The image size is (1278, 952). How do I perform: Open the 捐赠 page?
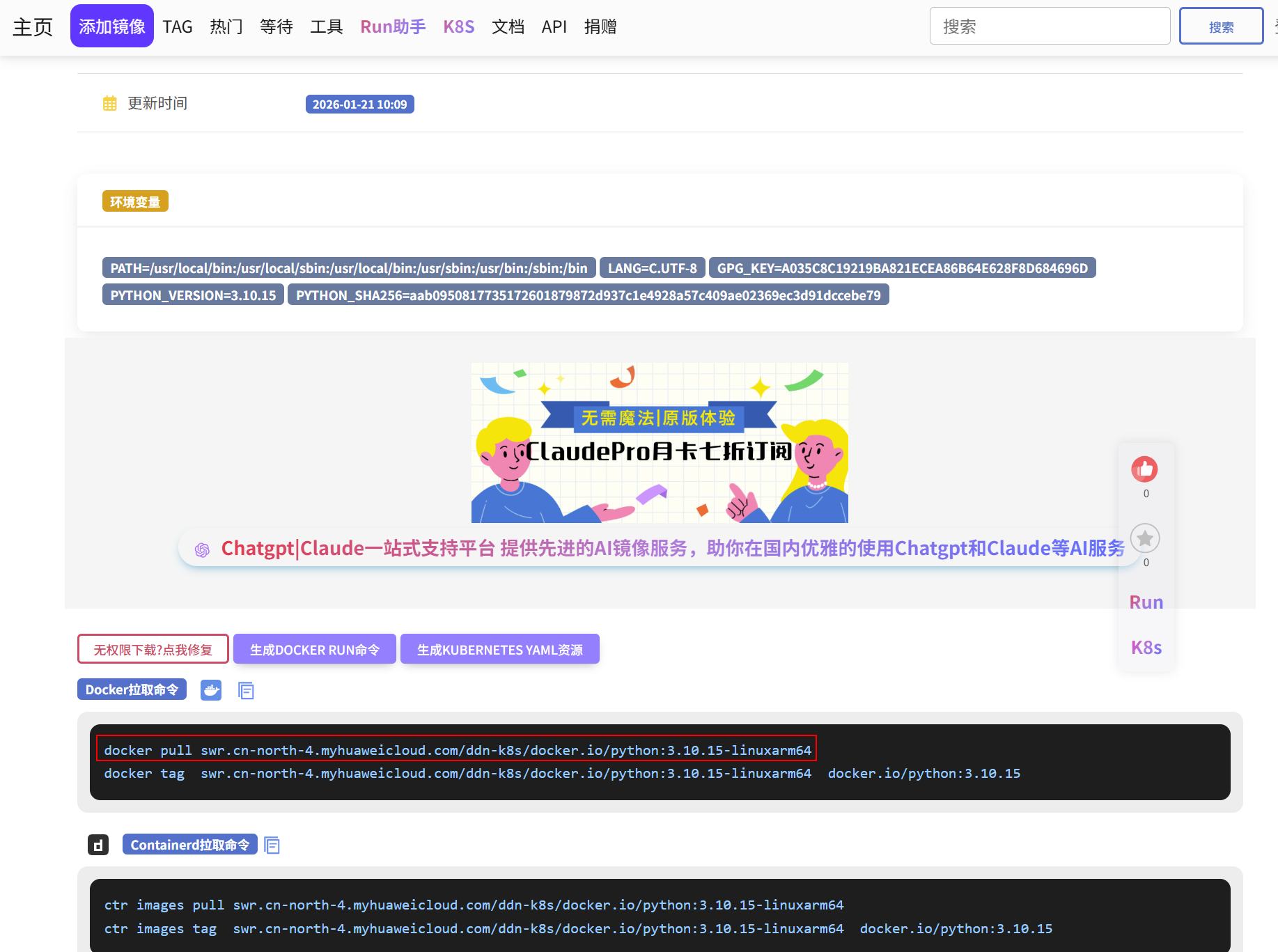pyautogui.click(x=600, y=27)
